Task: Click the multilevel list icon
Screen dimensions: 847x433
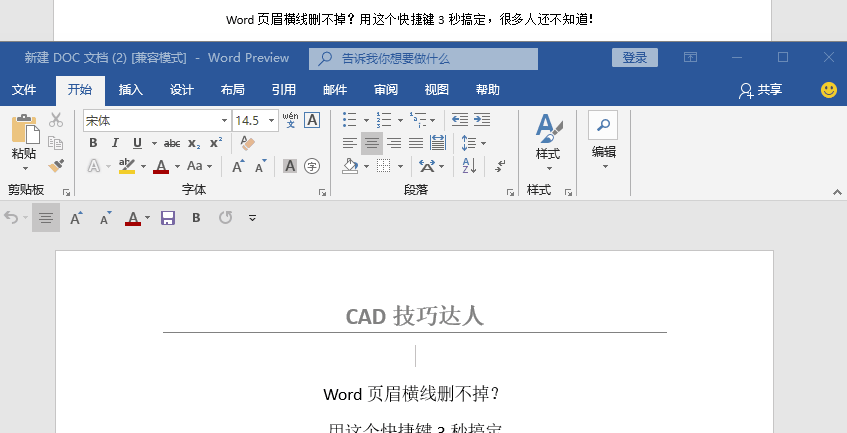Action: [418, 120]
